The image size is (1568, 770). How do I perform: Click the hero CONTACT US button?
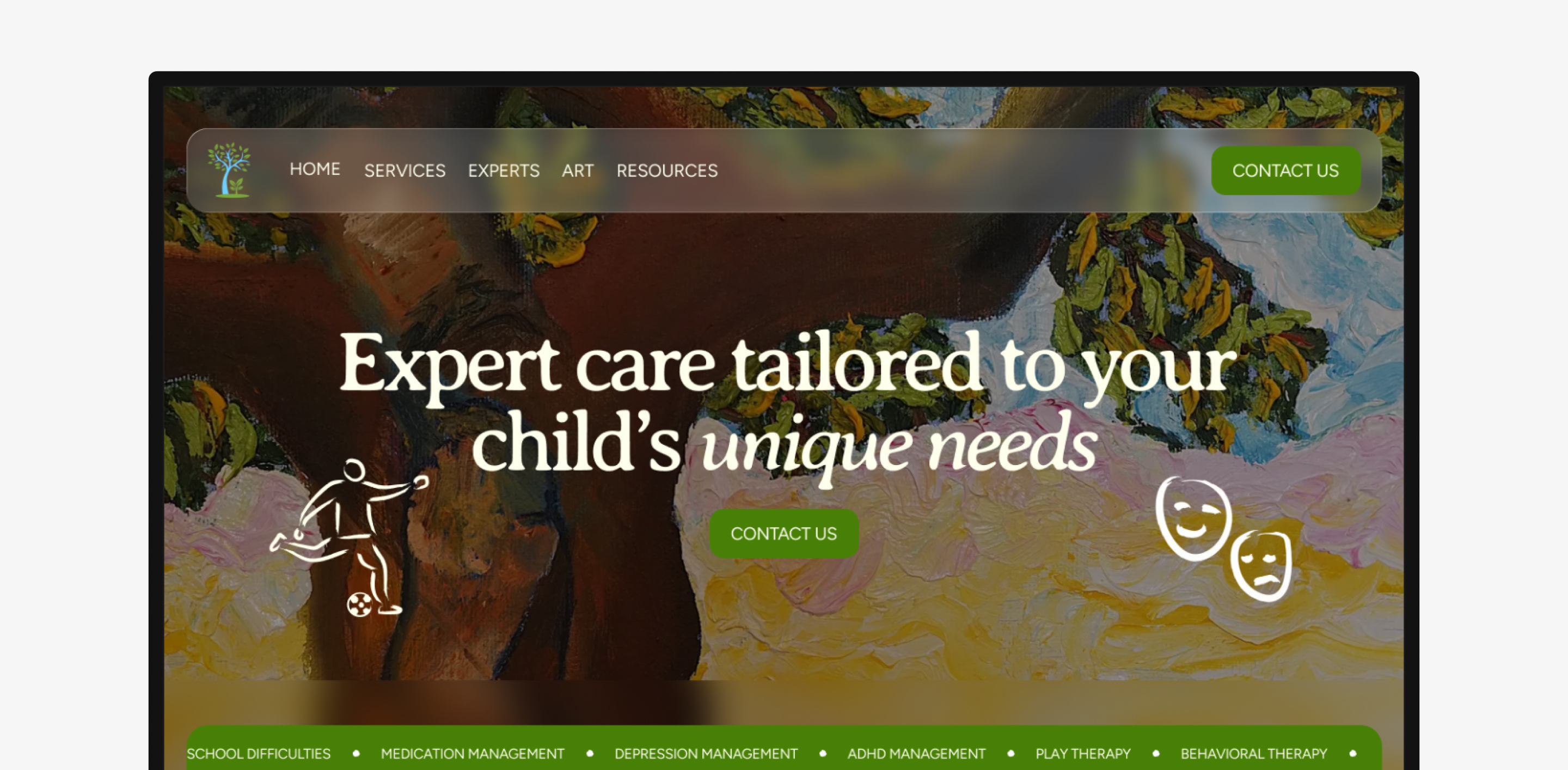[x=784, y=533]
